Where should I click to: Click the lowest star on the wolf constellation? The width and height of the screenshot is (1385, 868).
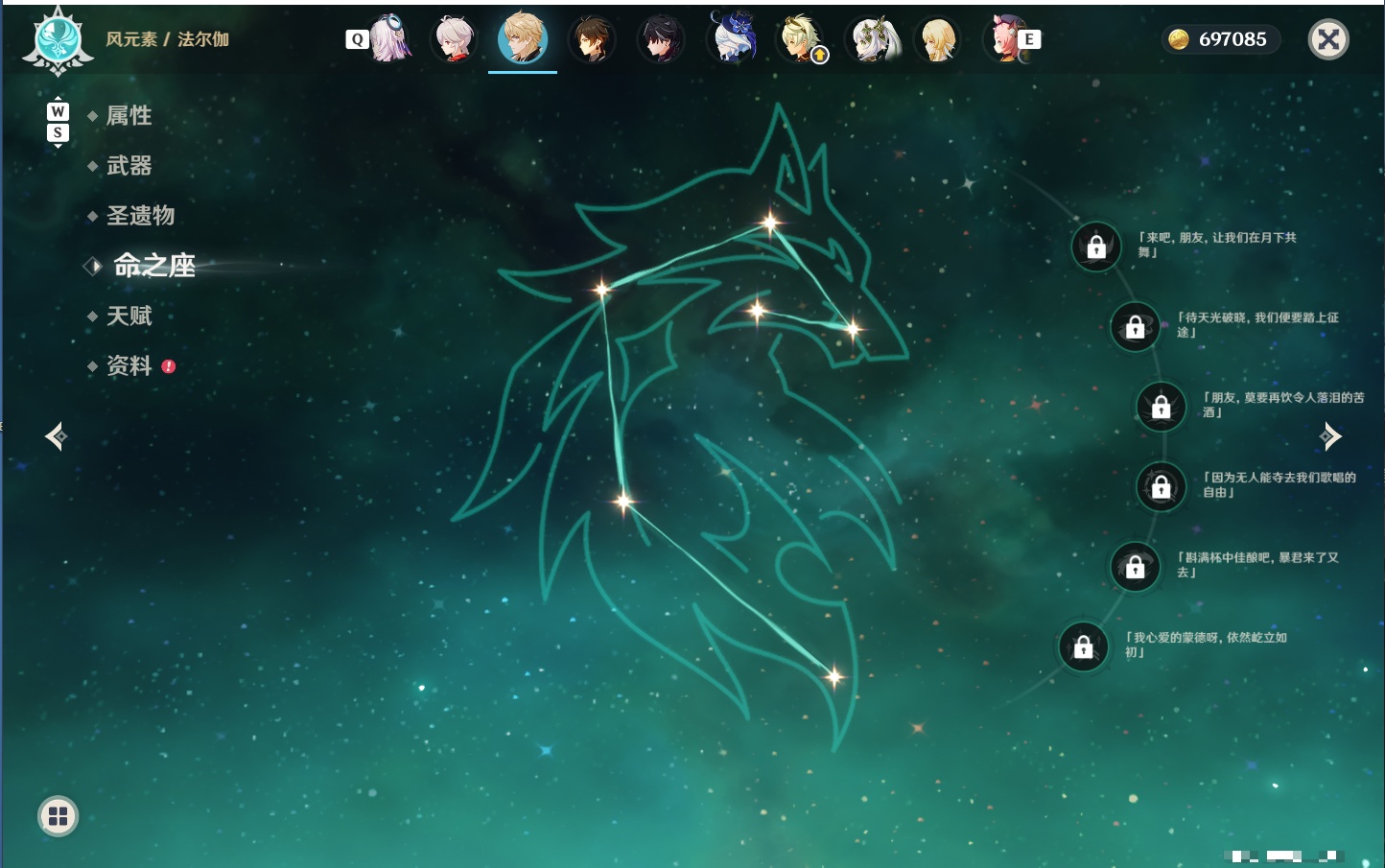coord(834,677)
